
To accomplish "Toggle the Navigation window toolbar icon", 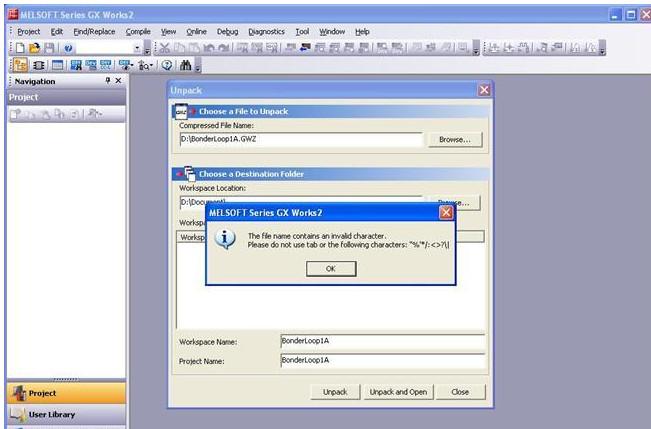I will coord(20,65).
